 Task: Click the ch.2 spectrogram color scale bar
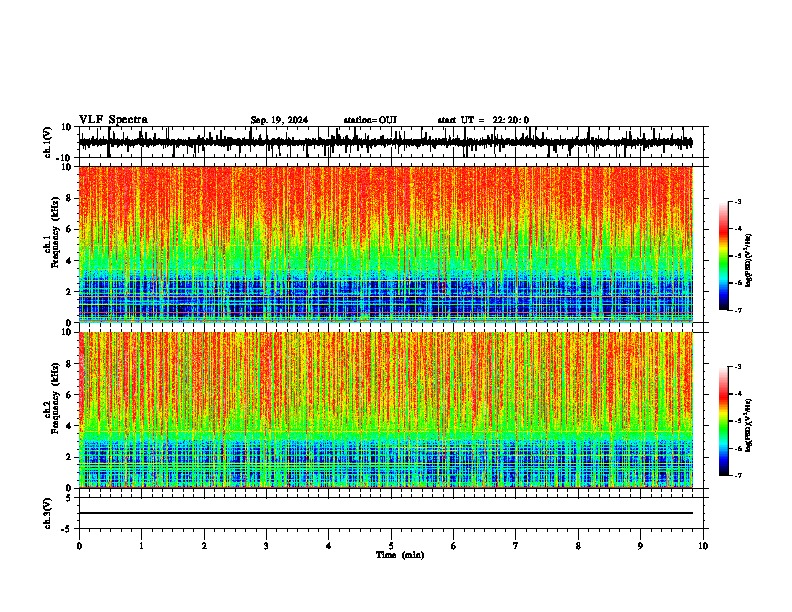coord(724,421)
